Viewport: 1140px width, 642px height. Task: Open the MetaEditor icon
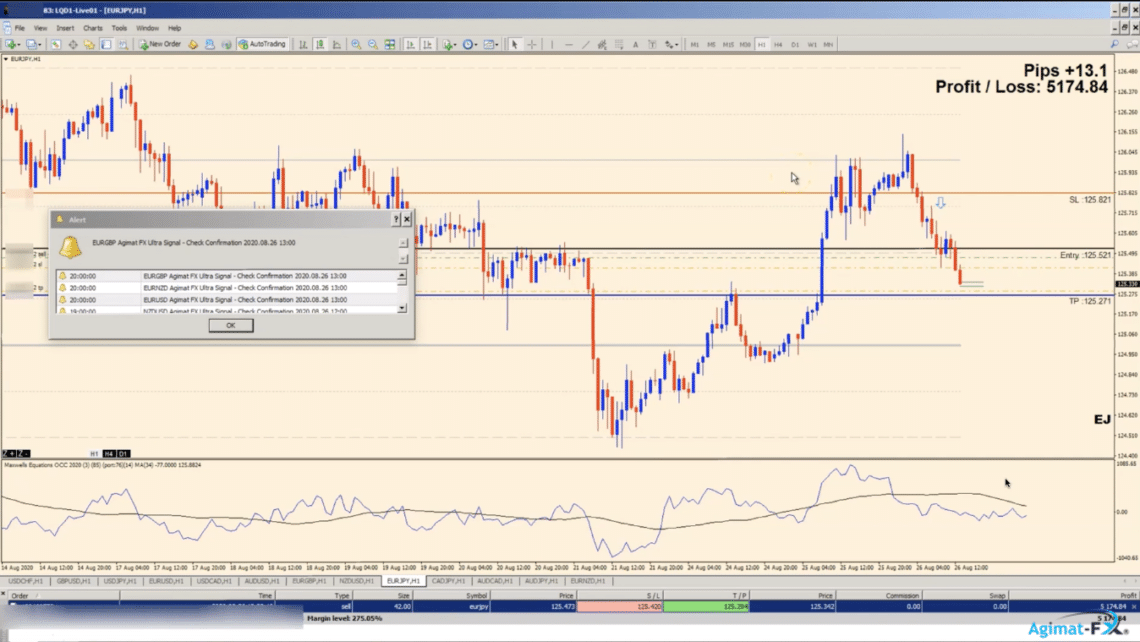(193, 44)
